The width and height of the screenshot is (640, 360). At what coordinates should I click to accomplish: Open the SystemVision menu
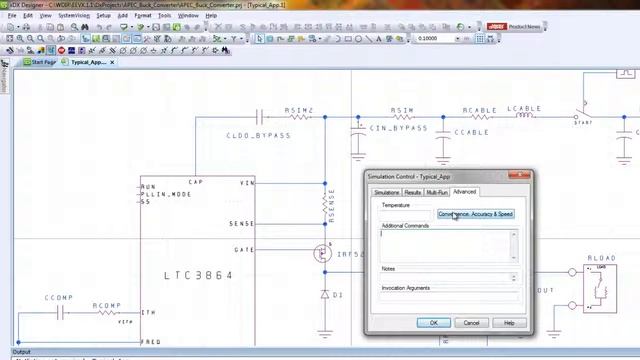[74, 16]
